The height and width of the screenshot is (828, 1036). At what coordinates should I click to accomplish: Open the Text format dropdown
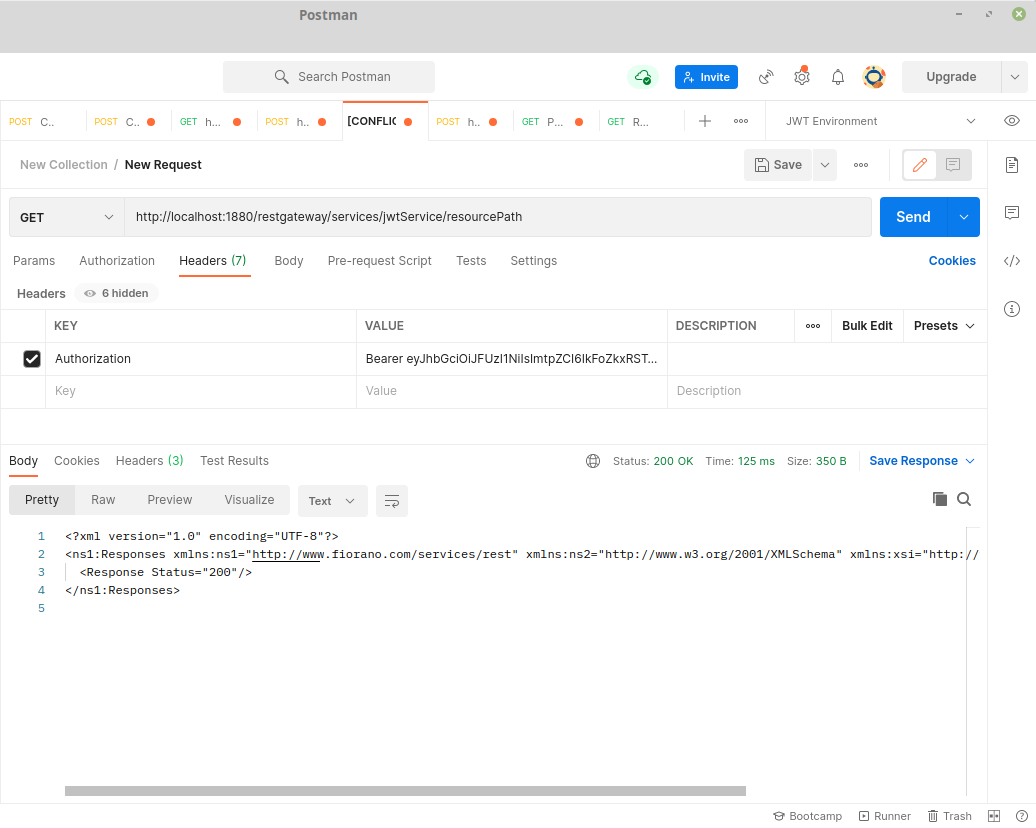332,501
